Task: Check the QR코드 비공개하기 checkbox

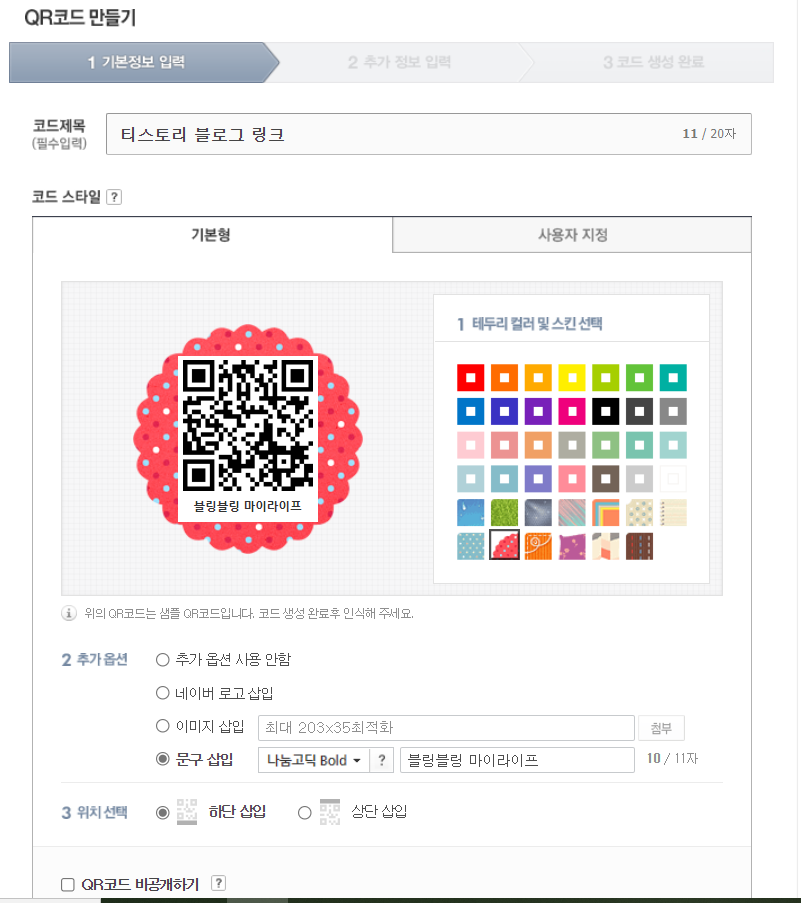Action: pos(68,884)
